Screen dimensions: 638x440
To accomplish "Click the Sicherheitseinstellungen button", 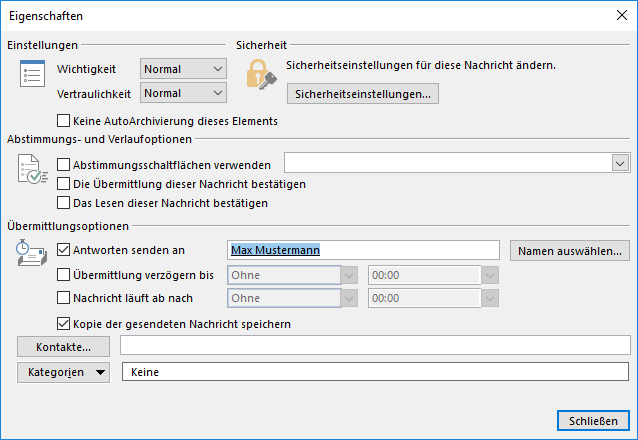I will pyautogui.click(x=363, y=94).
